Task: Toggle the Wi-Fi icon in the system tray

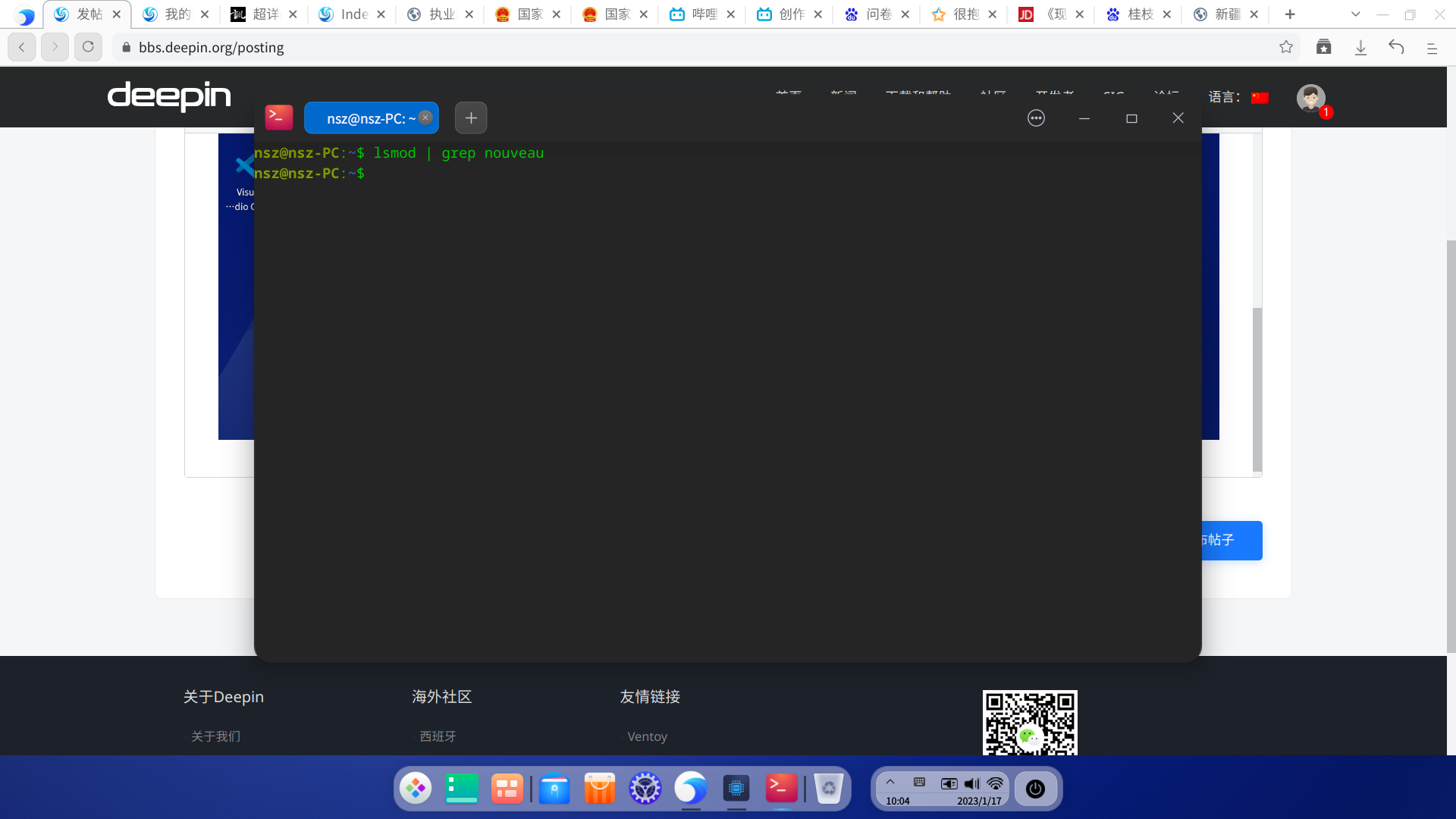Action: click(x=995, y=783)
